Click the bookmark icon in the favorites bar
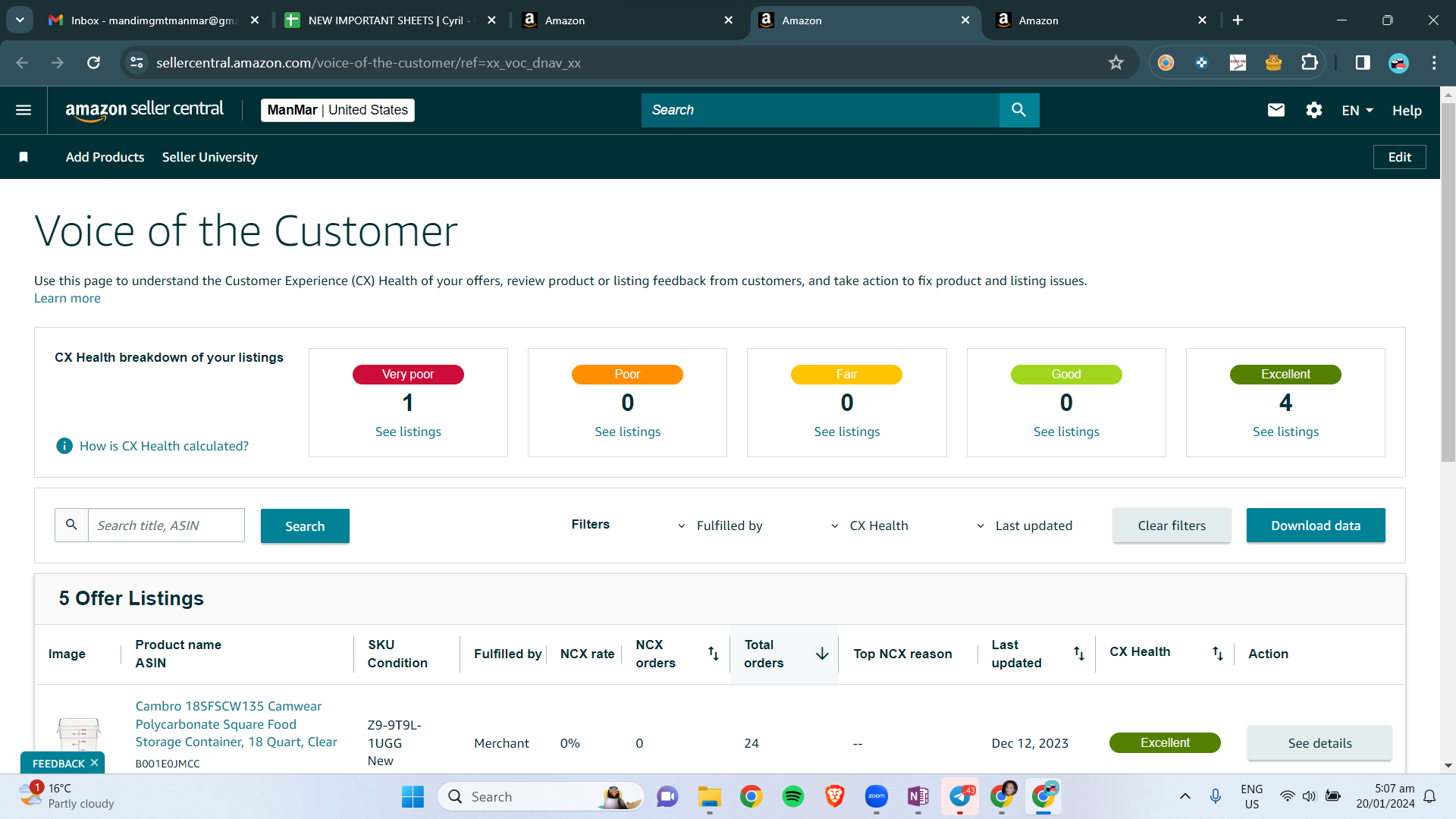The width and height of the screenshot is (1456, 819). point(24,157)
